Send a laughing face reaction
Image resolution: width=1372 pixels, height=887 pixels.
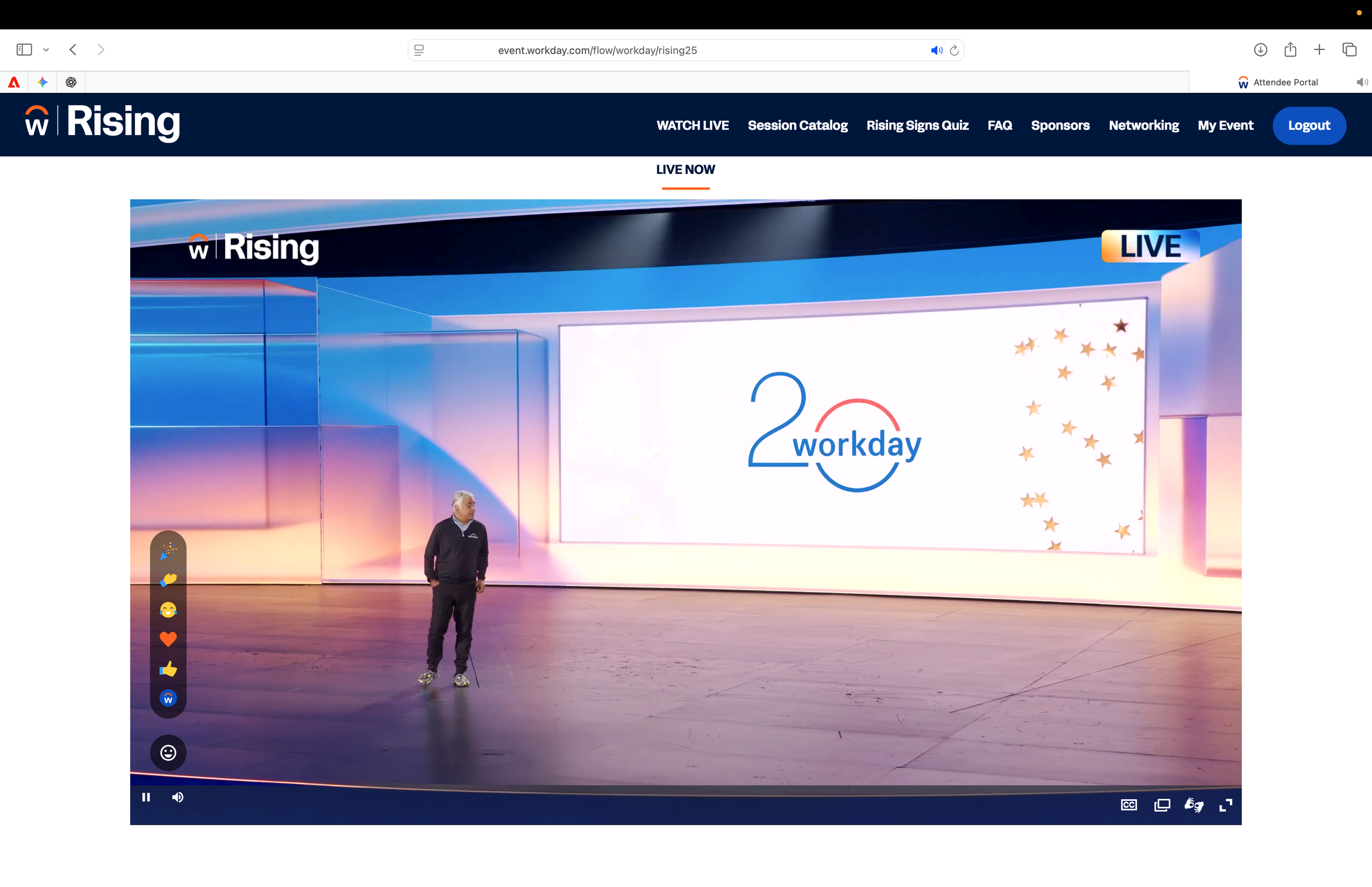(168, 609)
